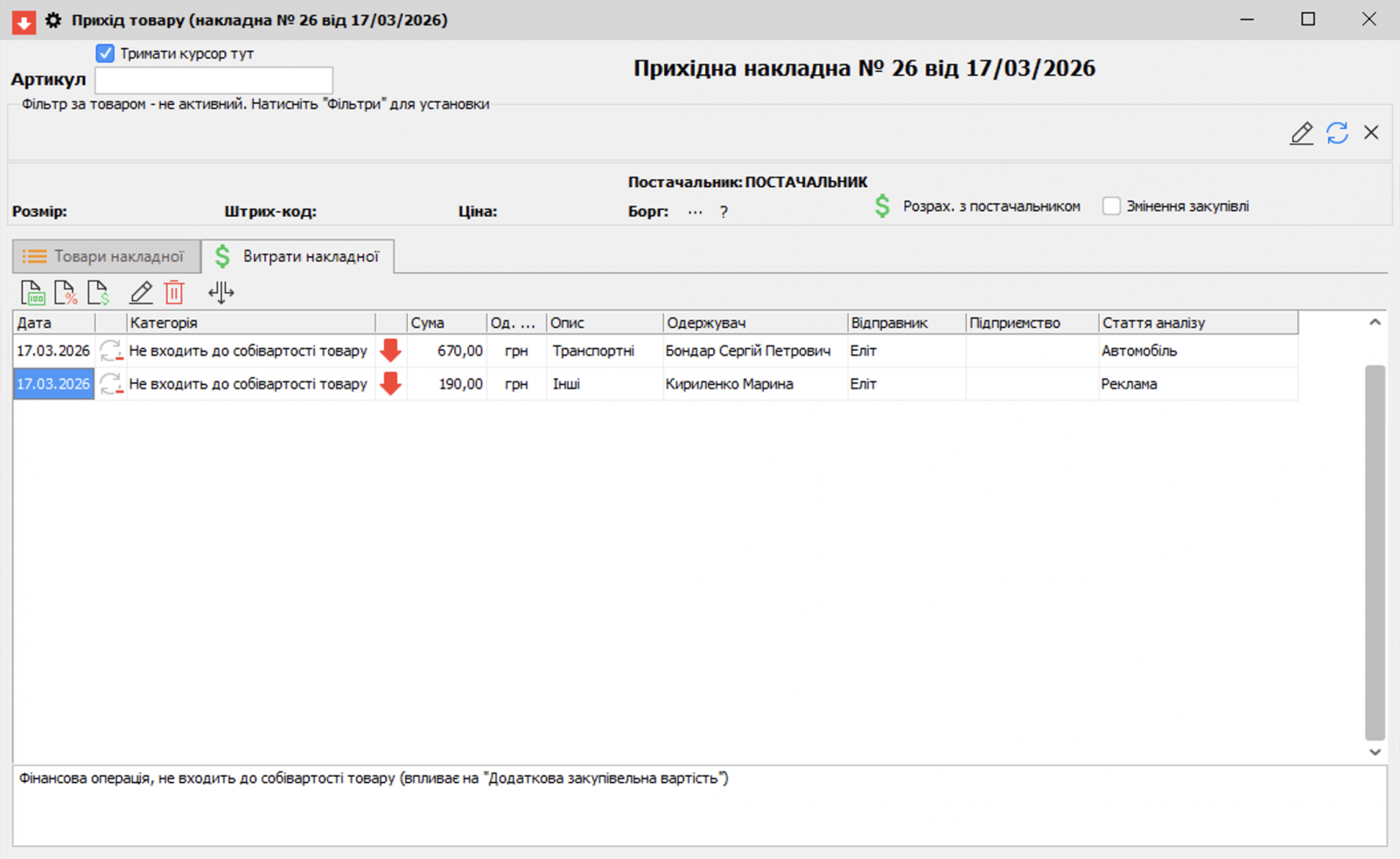Click the ... dropdown next to Борг
Viewport: 1400px width, 859px height.
pyautogui.click(x=695, y=211)
